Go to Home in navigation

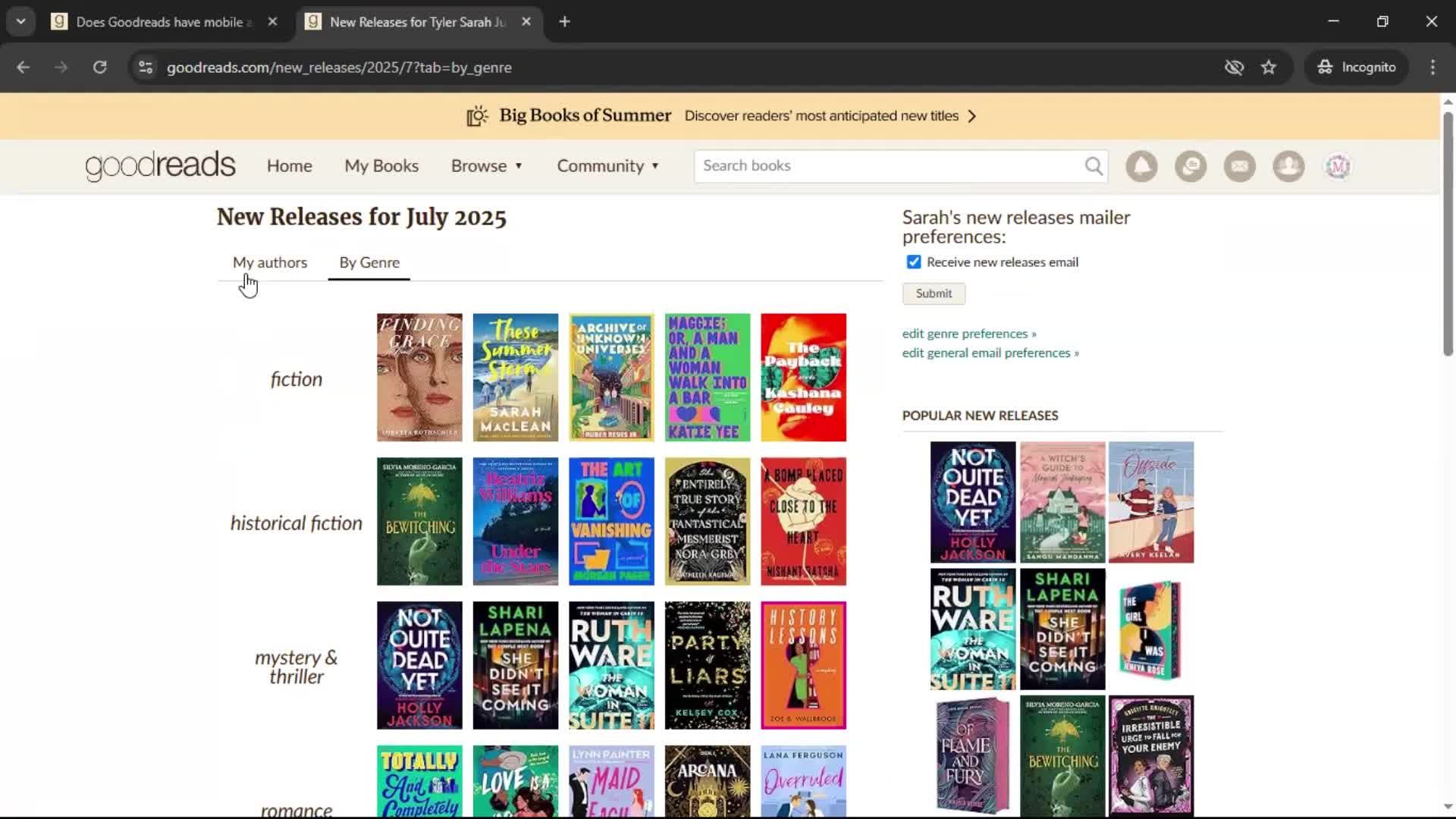click(x=290, y=166)
